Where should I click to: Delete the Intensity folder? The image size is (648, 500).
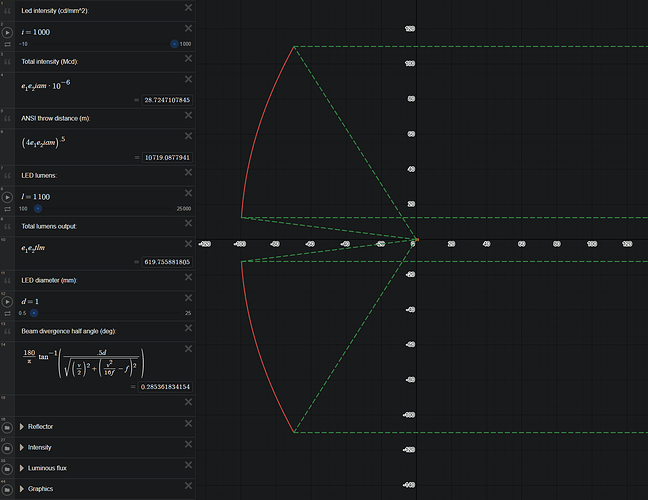[188, 444]
